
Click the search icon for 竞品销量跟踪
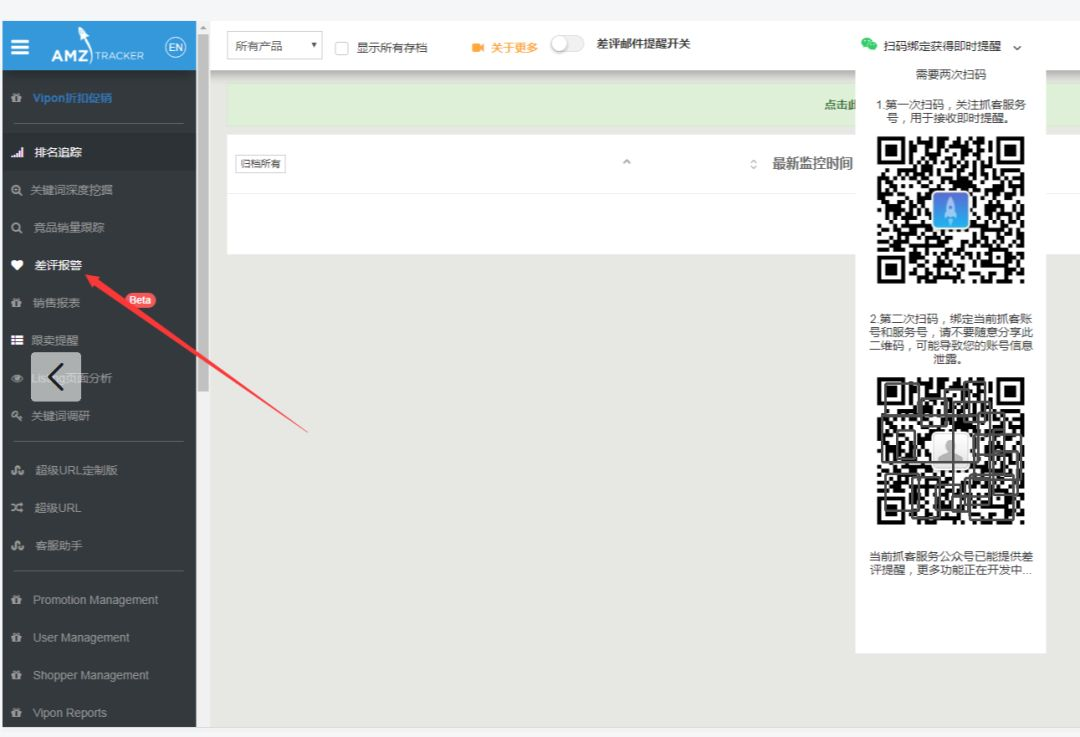point(17,228)
